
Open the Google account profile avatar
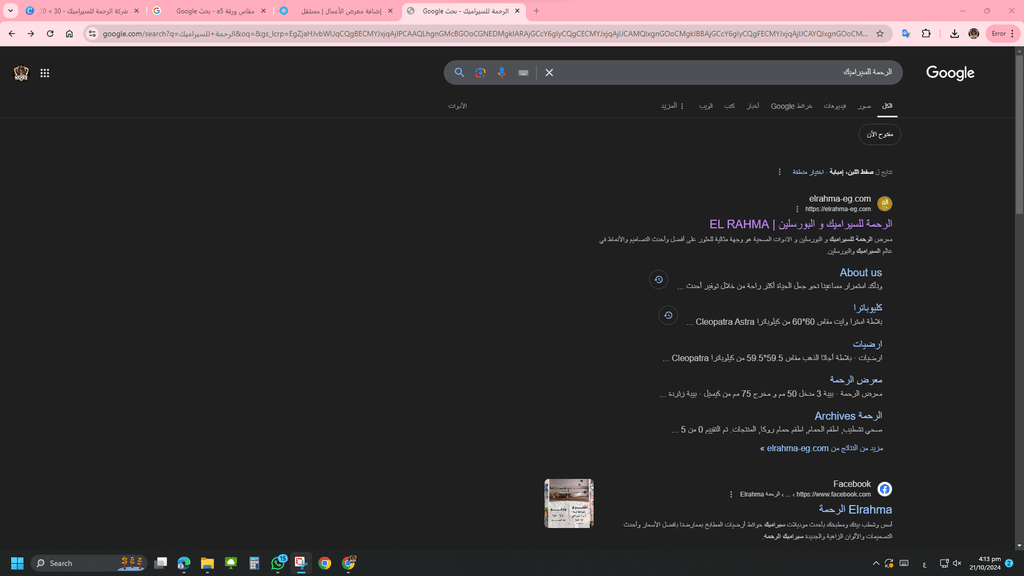21,73
